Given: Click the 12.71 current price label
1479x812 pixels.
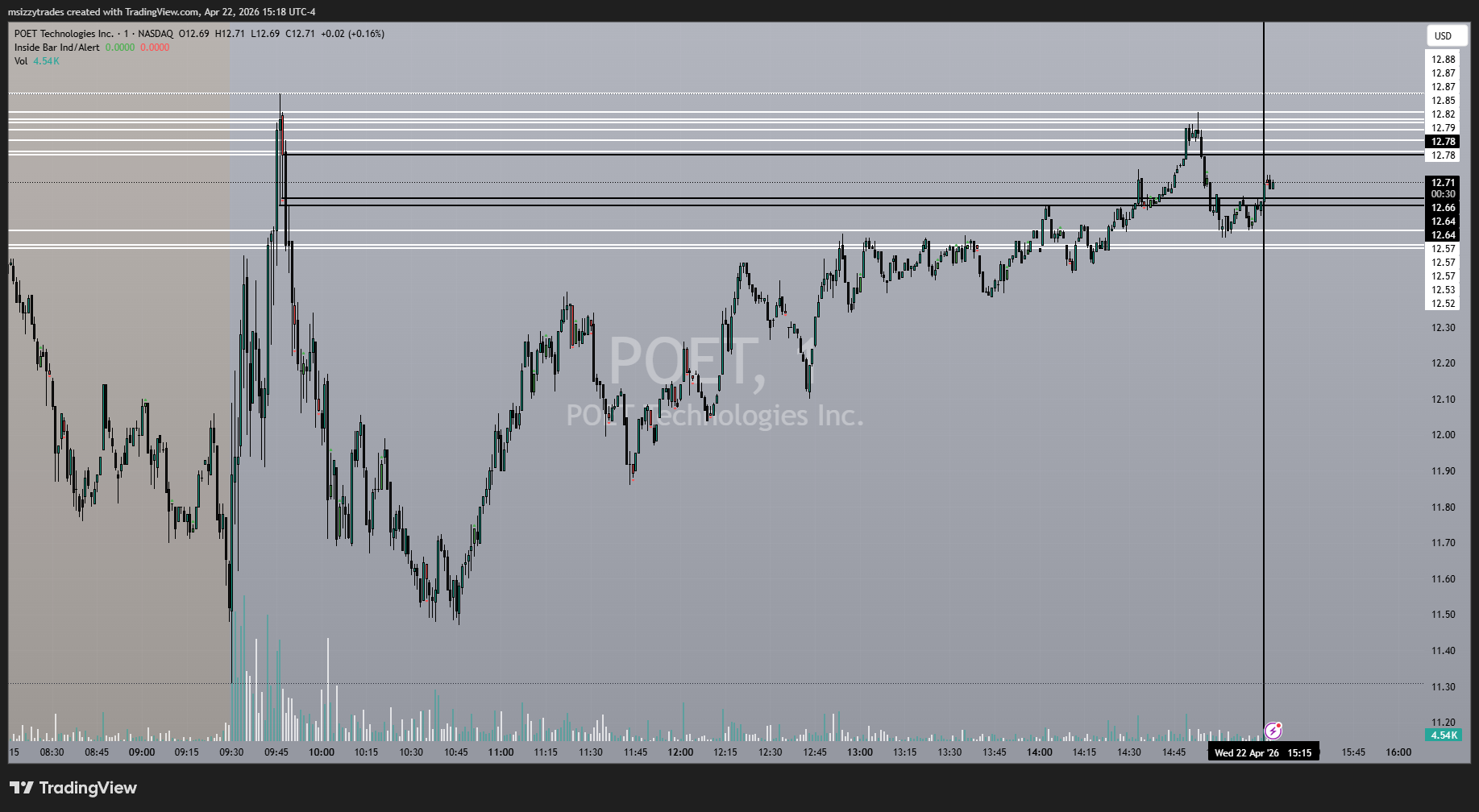Looking at the screenshot, I should [x=1443, y=183].
